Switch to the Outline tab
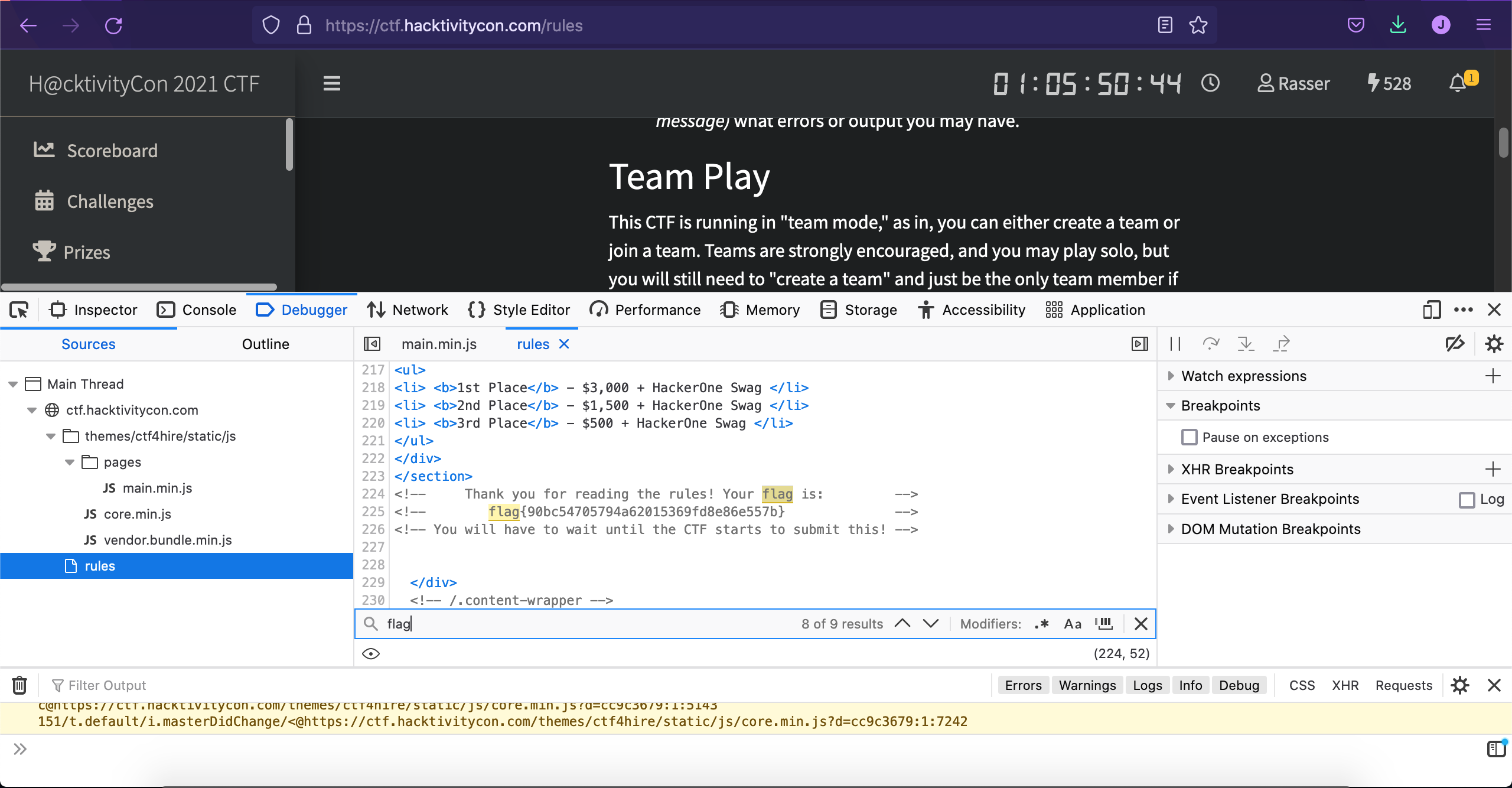This screenshot has height=788, width=1512. tap(265, 344)
